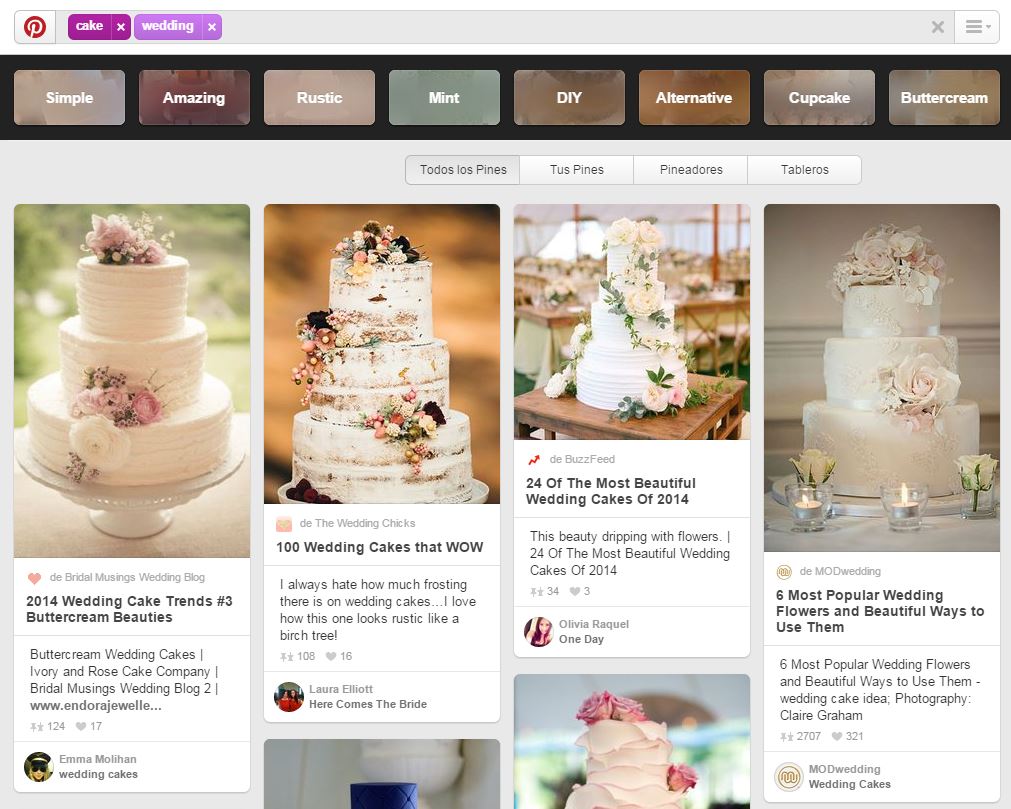Click Emma Molihan's profile avatar

pyautogui.click(x=39, y=767)
